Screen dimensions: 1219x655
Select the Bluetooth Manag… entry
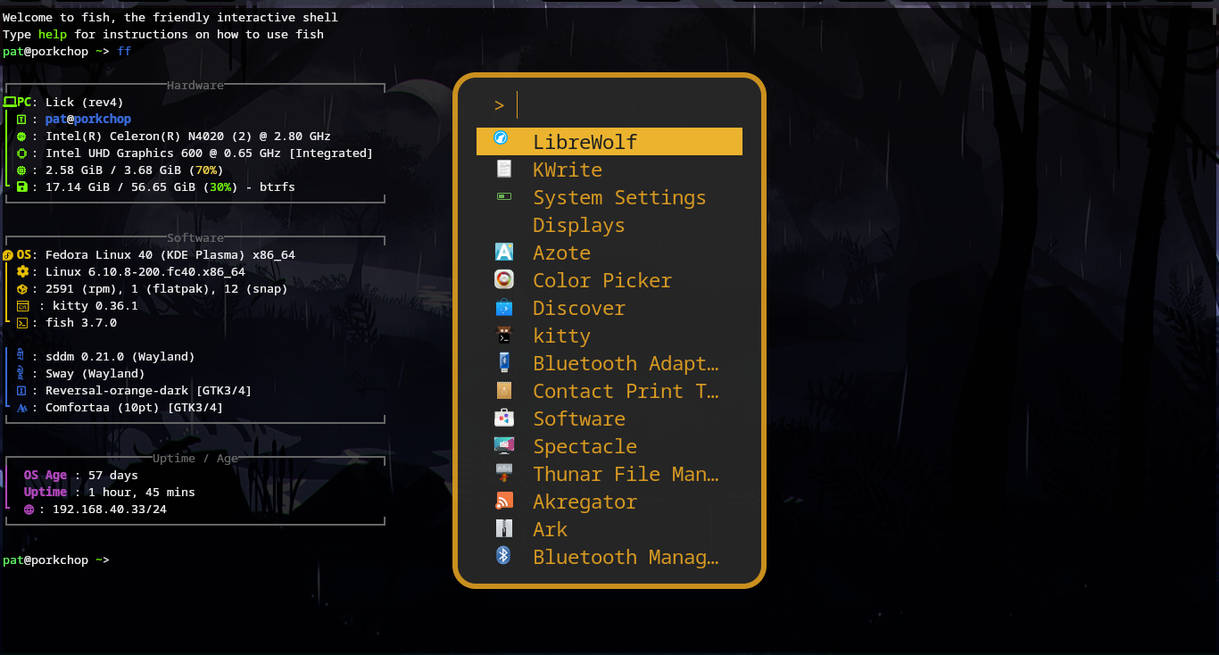[x=609, y=557]
